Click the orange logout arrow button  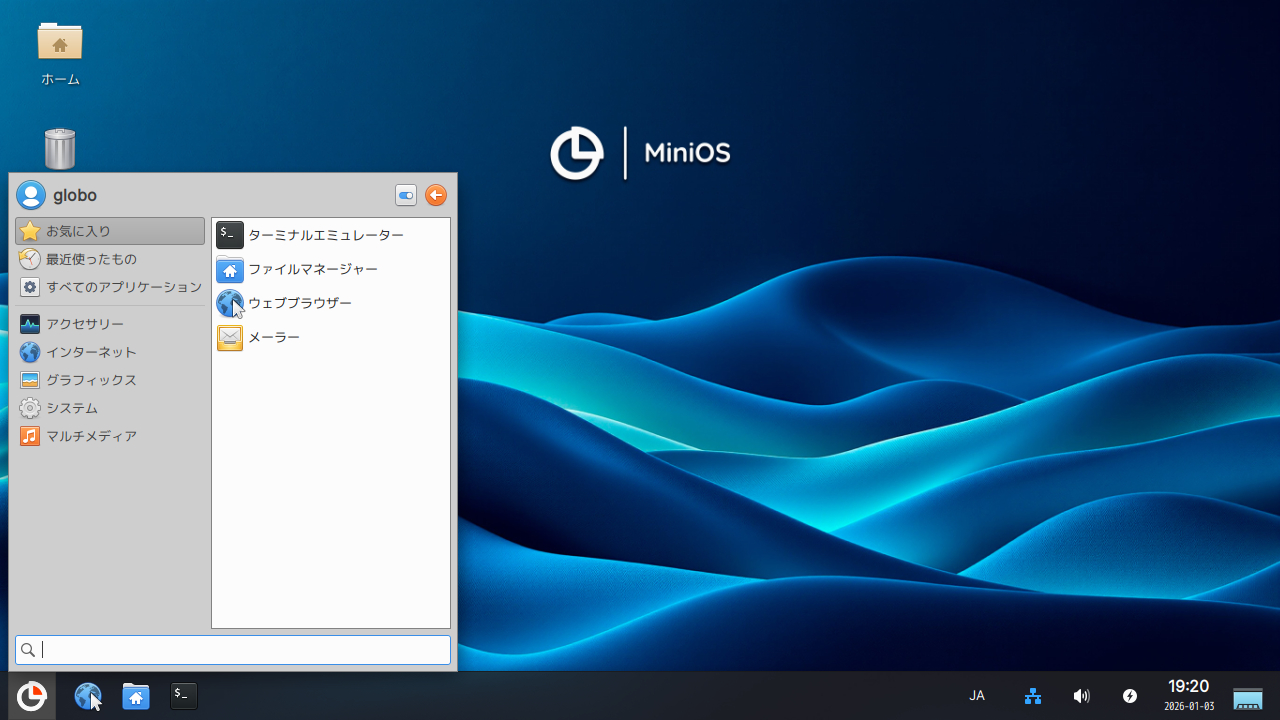[436, 195]
